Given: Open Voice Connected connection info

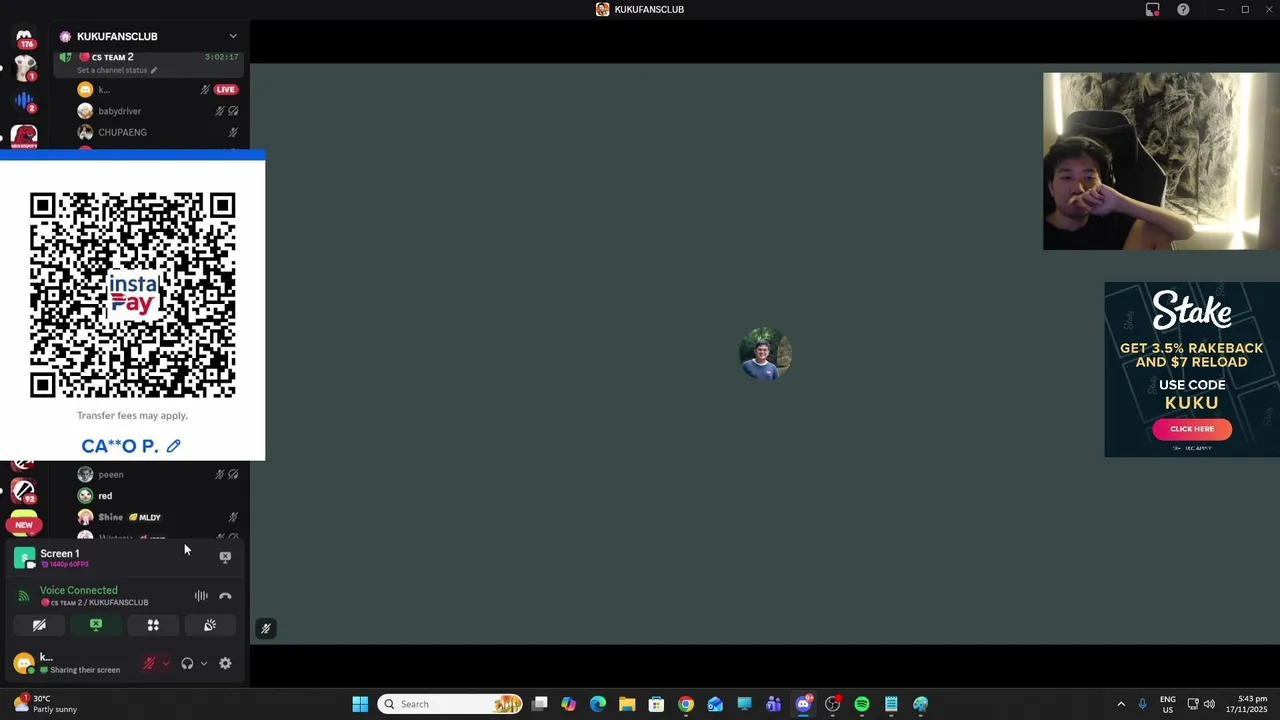Looking at the screenshot, I should point(79,590).
